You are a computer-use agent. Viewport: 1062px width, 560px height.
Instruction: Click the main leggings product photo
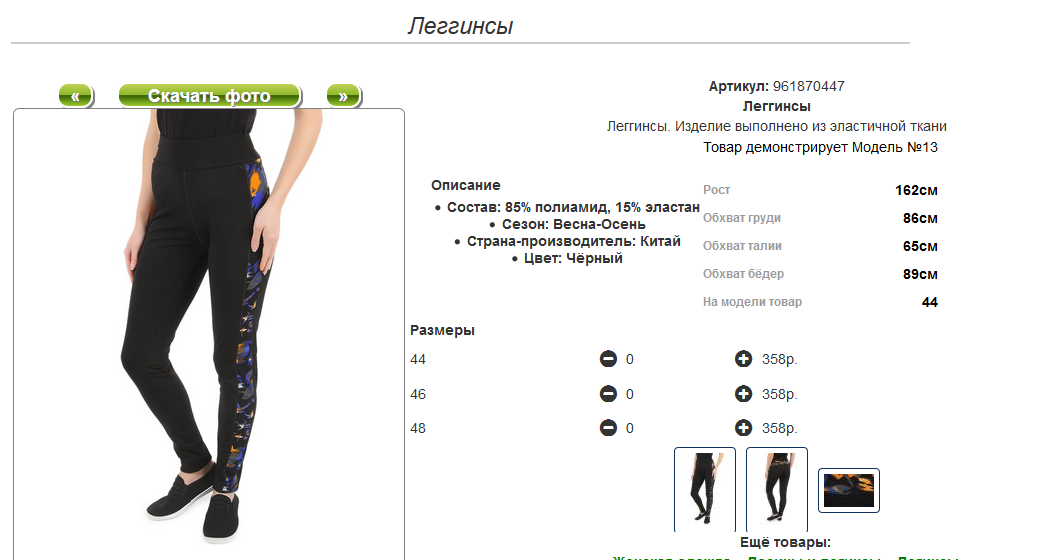pyautogui.click(x=209, y=334)
